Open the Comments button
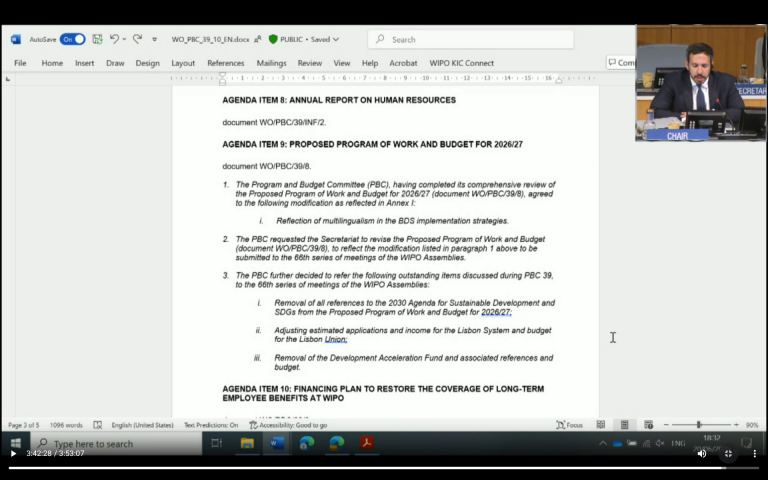This screenshot has width=768, height=480. coord(621,63)
